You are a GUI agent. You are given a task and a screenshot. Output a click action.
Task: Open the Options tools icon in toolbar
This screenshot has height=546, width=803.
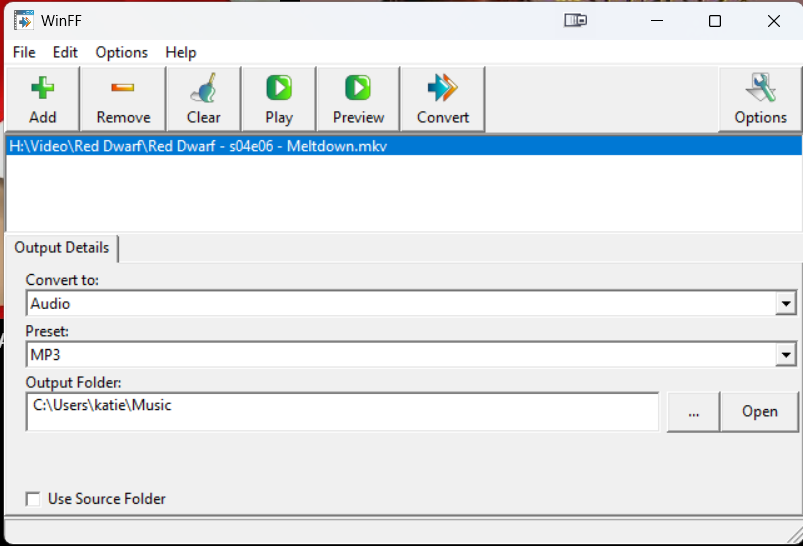(760, 89)
